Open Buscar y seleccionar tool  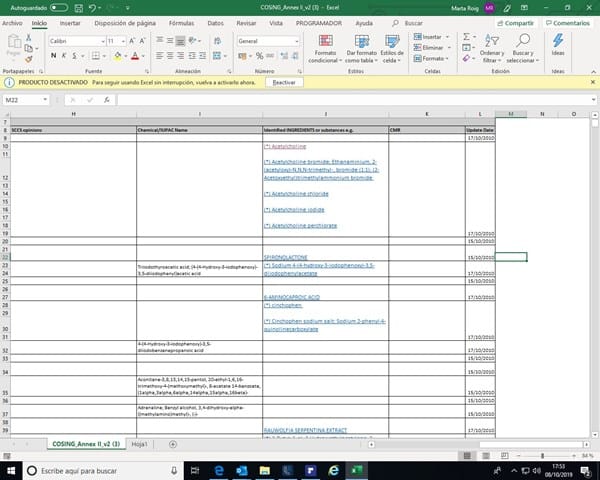point(521,47)
